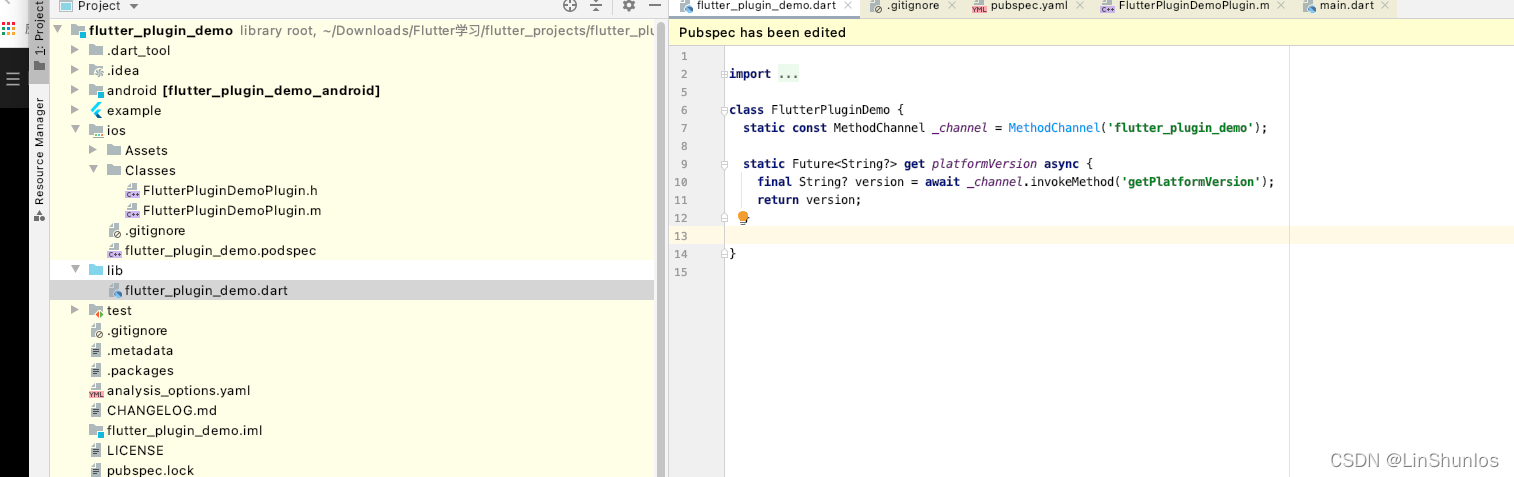Select the .gitignore file under ios
Image resolution: width=1514 pixels, height=477 pixels.
coord(155,230)
